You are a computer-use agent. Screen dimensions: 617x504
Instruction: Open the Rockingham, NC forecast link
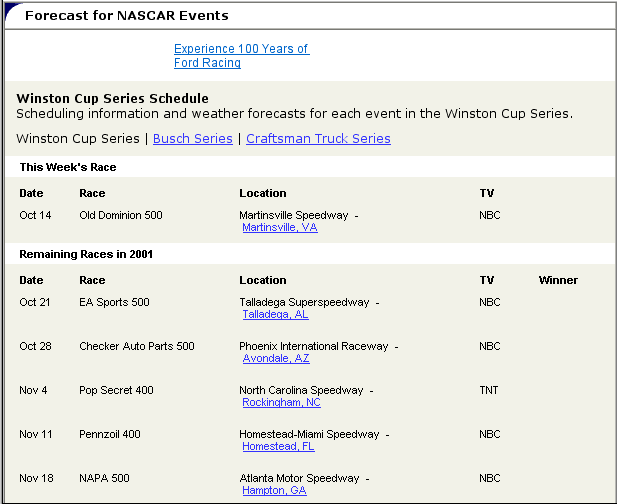(x=281, y=402)
